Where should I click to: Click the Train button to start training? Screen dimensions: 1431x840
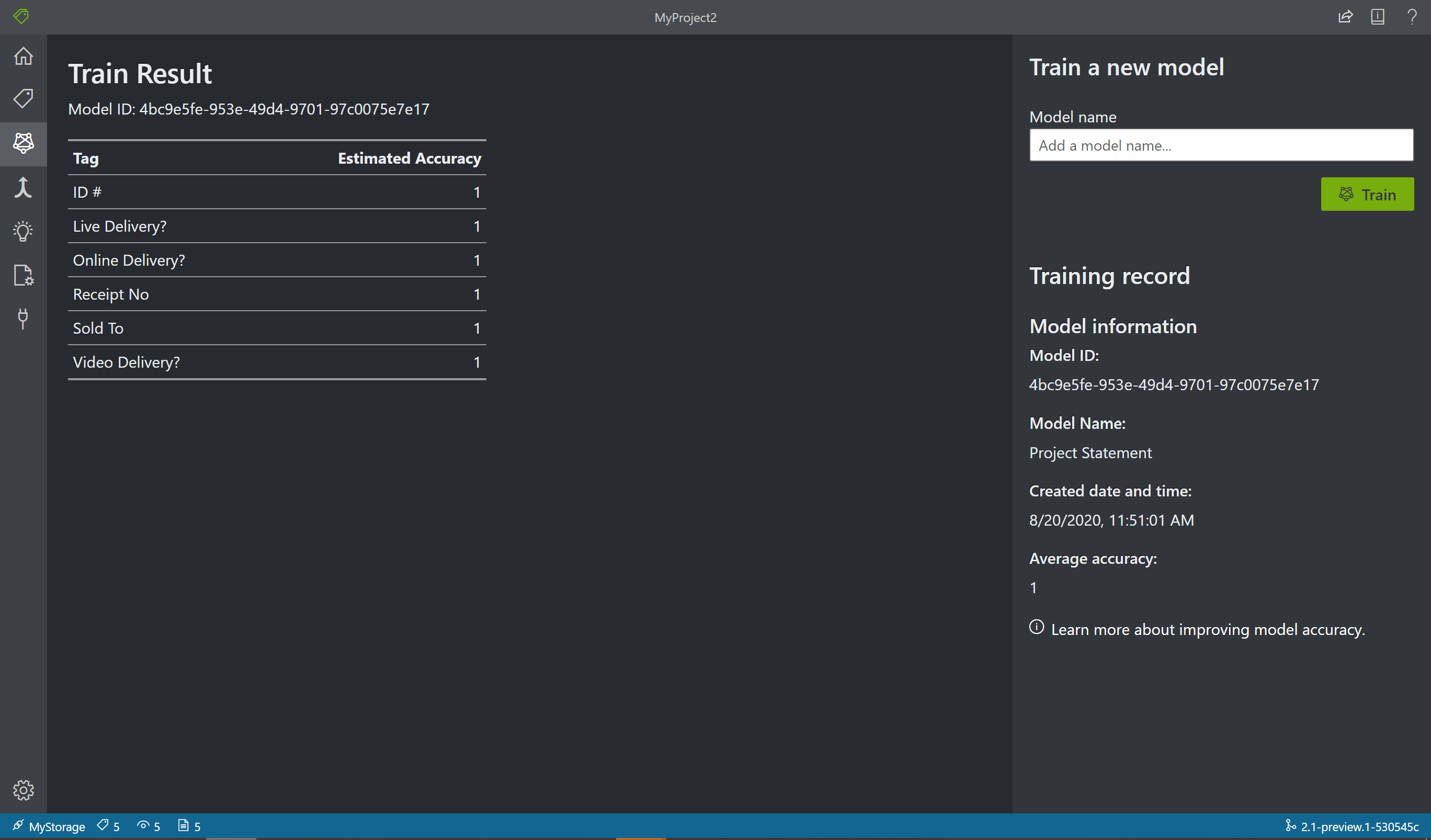(1368, 194)
